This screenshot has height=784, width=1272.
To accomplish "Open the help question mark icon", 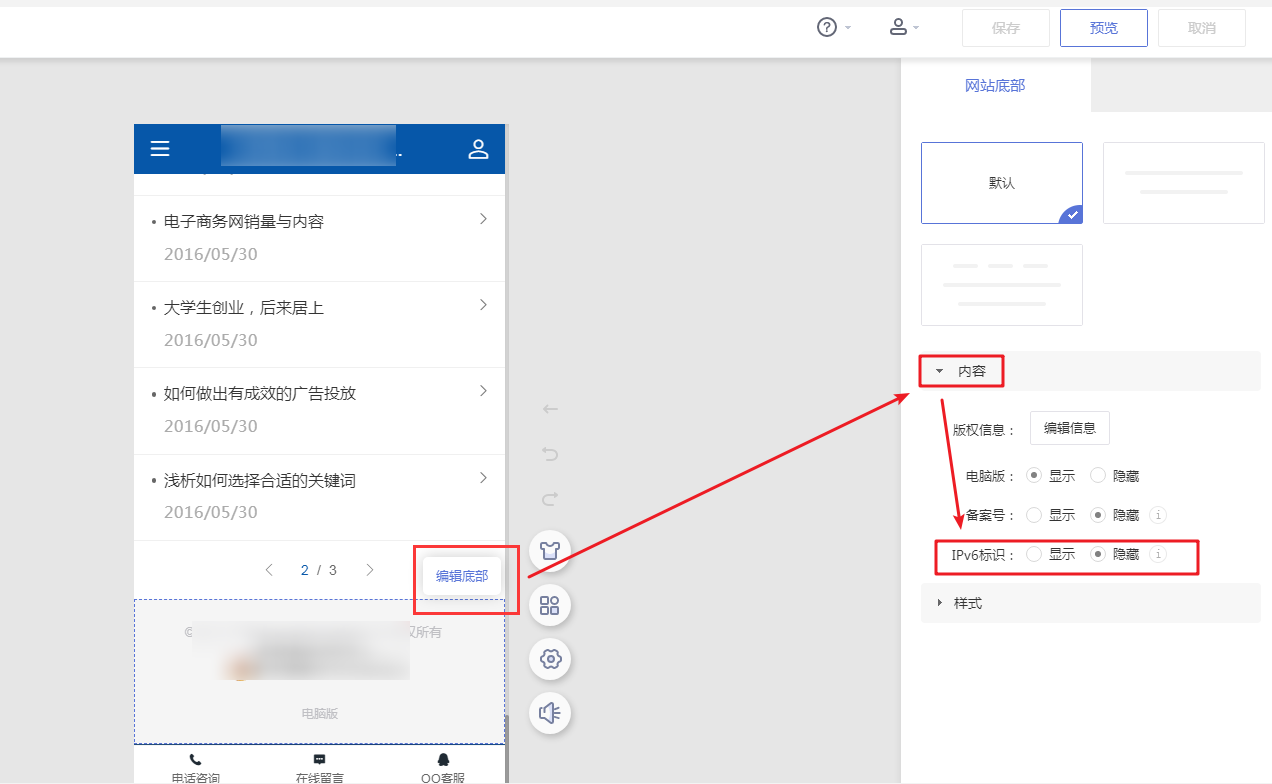I will point(827,28).
